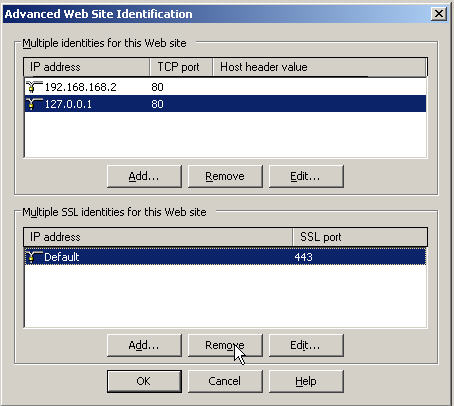Click the icon next to Default SSL entry
The width and height of the screenshot is (454, 406).
point(34,257)
